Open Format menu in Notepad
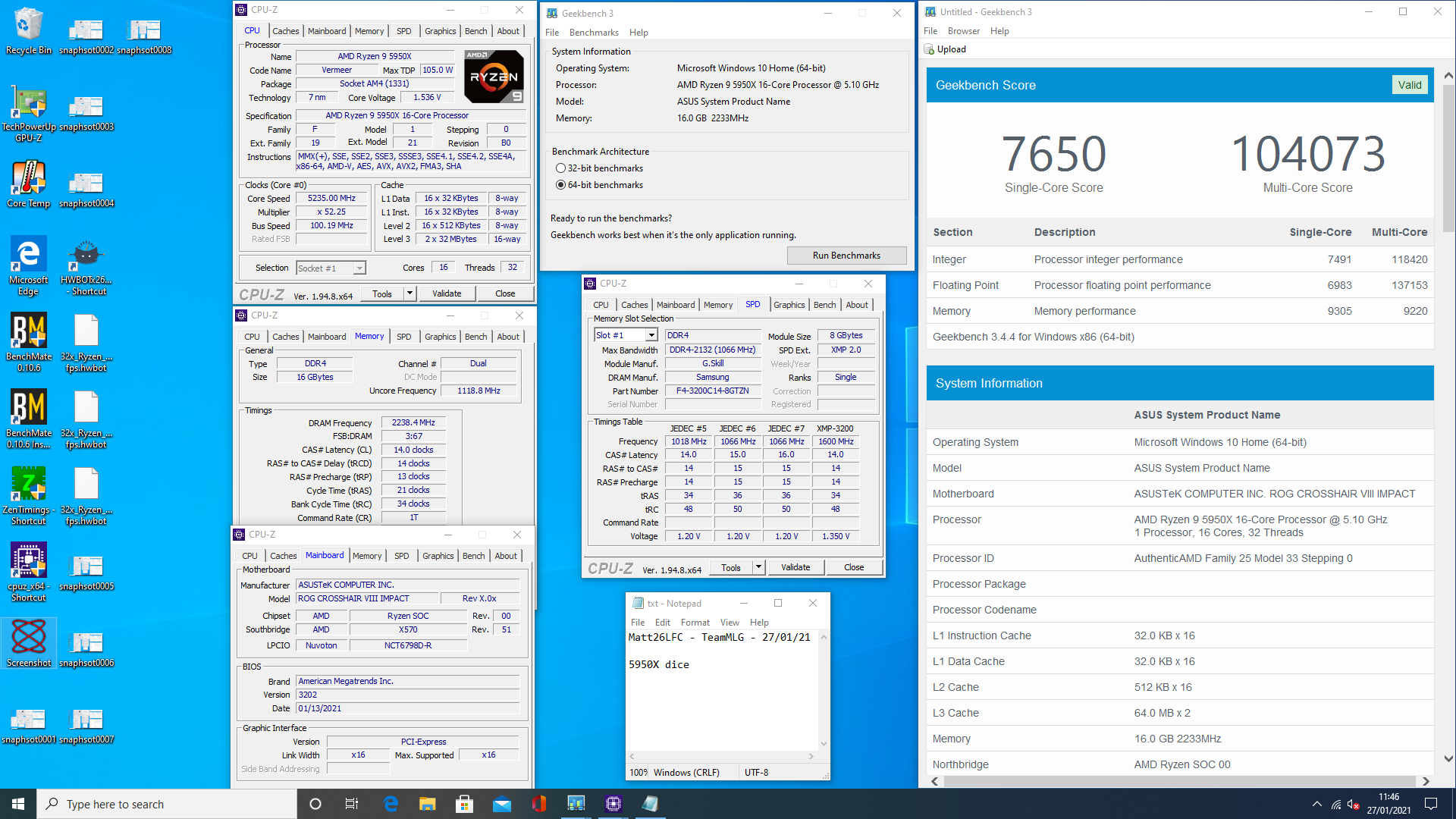1456x819 pixels. [x=695, y=623]
